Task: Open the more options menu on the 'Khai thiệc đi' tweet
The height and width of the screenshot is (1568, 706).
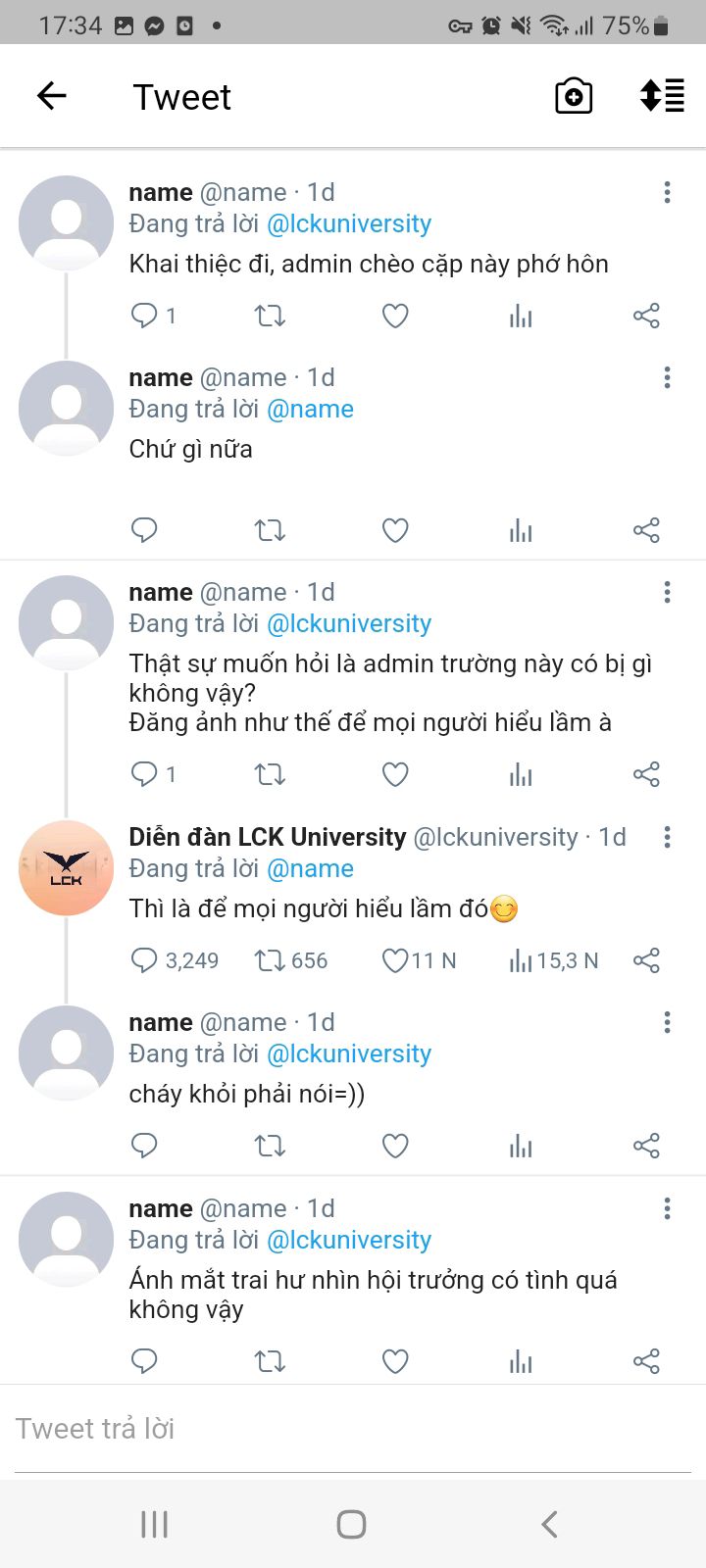Action: point(667,193)
